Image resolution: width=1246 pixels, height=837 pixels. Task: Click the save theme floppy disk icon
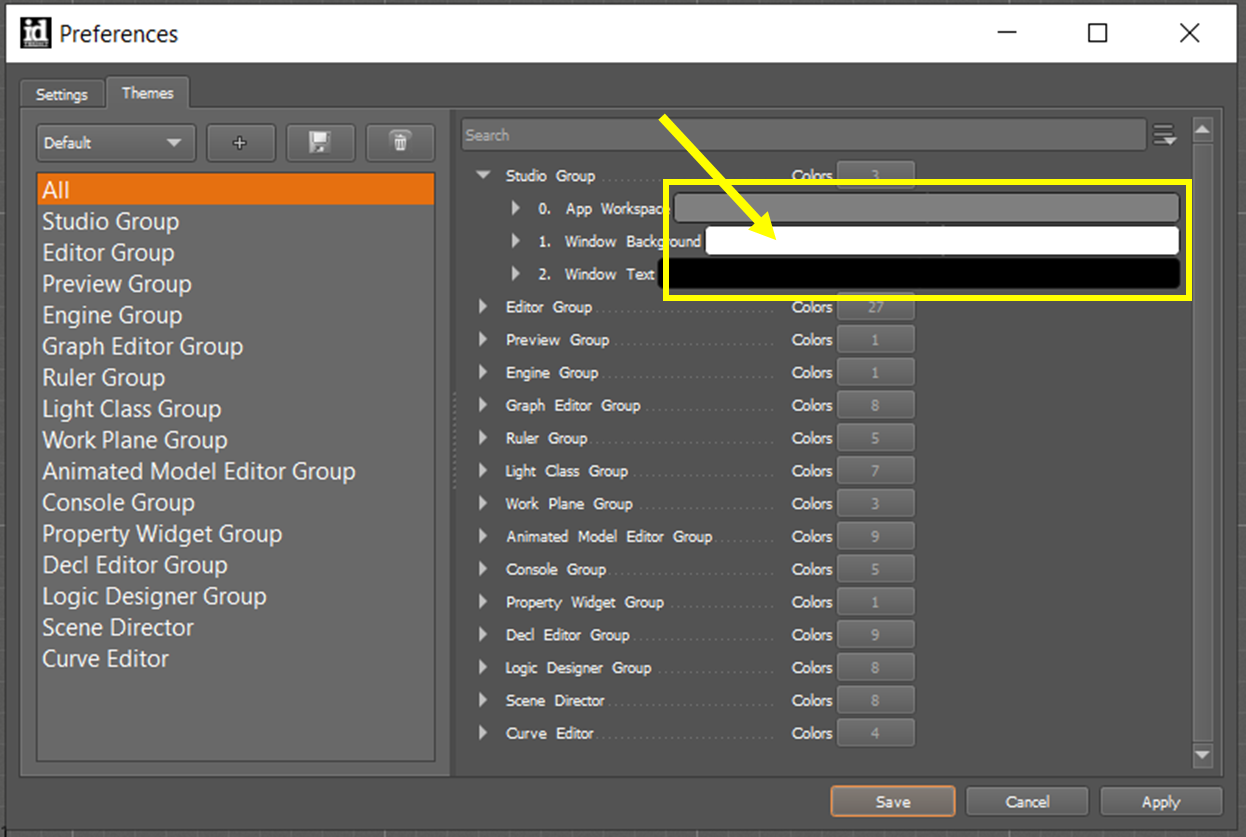point(320,143)
